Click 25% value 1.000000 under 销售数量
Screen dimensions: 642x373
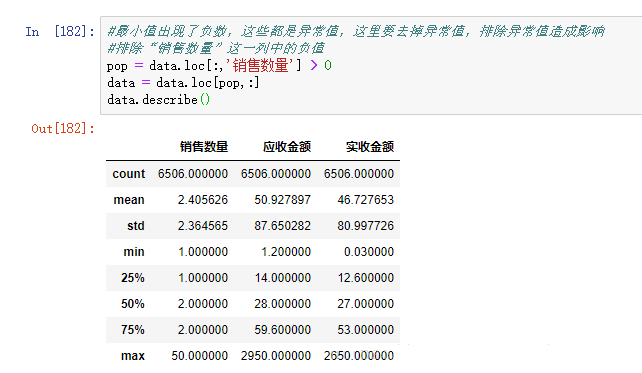click(x=203, y=278)
